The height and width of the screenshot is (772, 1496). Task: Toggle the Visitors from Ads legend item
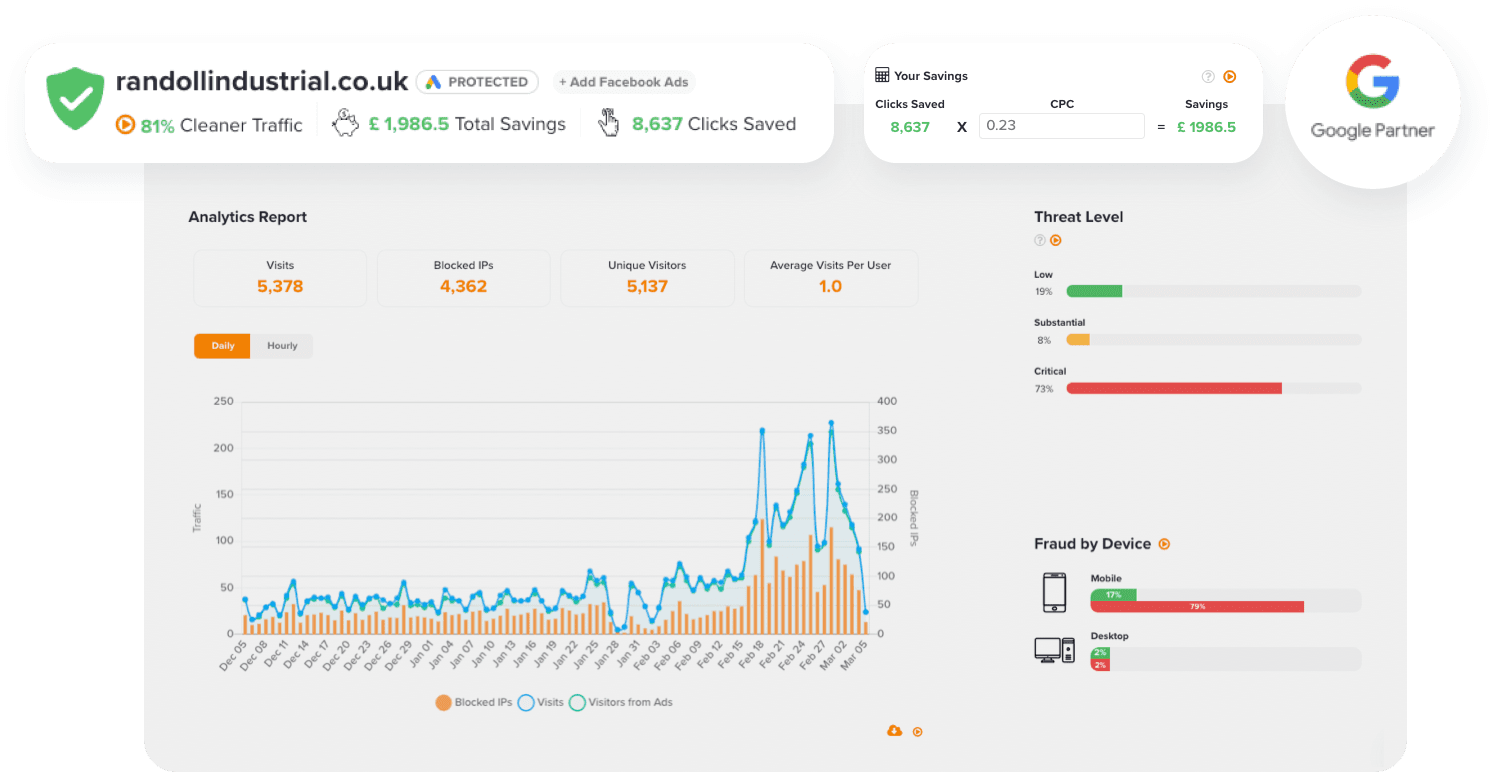click(621, 702)
